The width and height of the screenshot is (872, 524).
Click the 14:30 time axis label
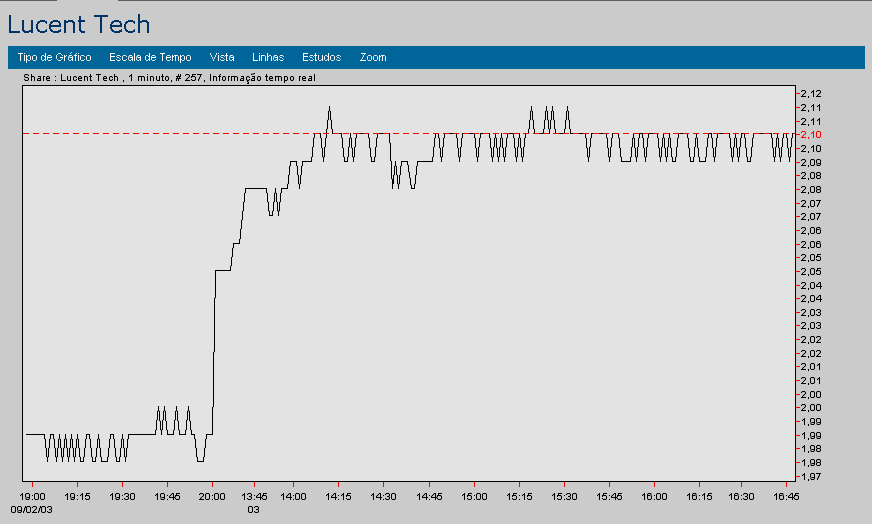[383, 496]
